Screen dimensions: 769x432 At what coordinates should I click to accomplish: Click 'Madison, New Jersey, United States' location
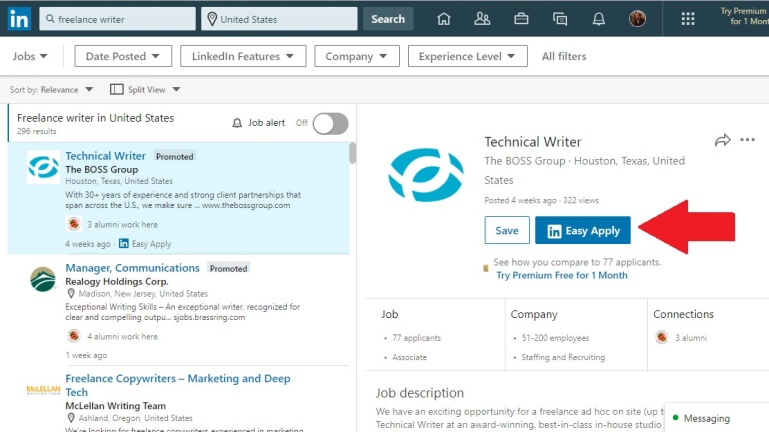click(x=143, y=294)
